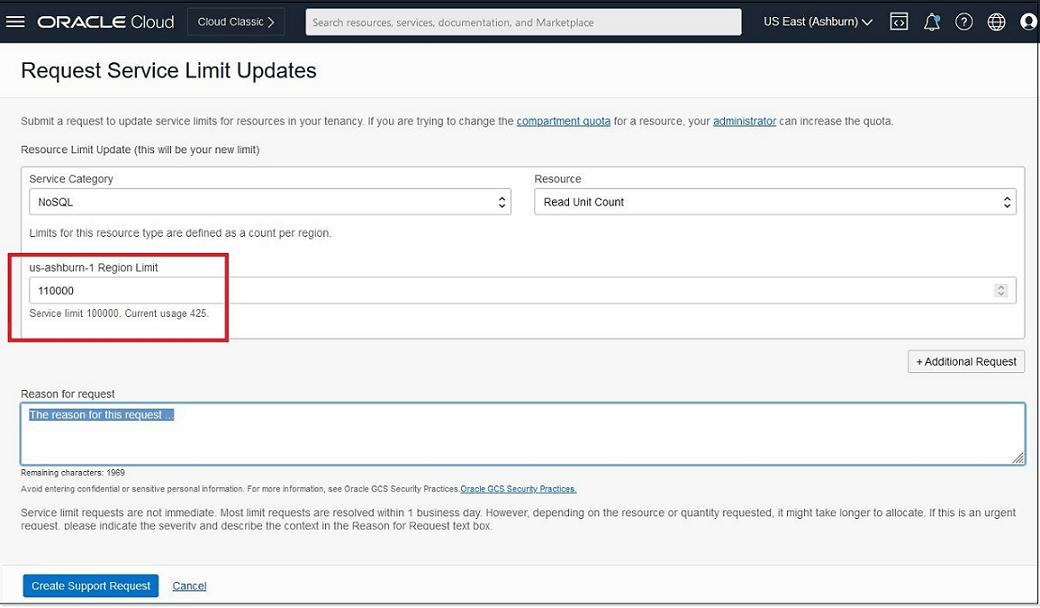Click the + Additional Request button
Image resolution: width=1040 pixels, height=608 pixels.
click(x=966, y=361)
